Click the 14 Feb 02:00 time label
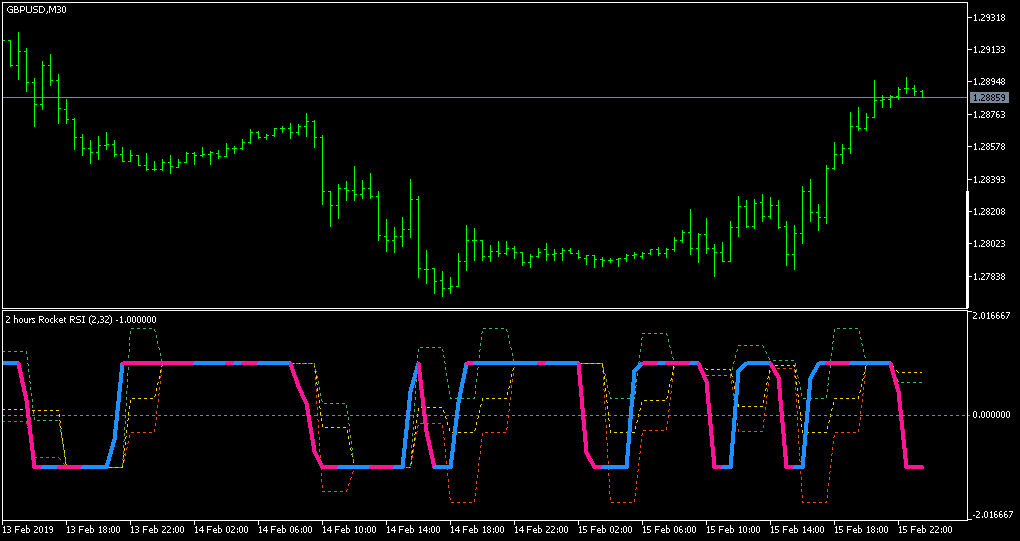Screen dimensions: 1020x541 point(222,530)
